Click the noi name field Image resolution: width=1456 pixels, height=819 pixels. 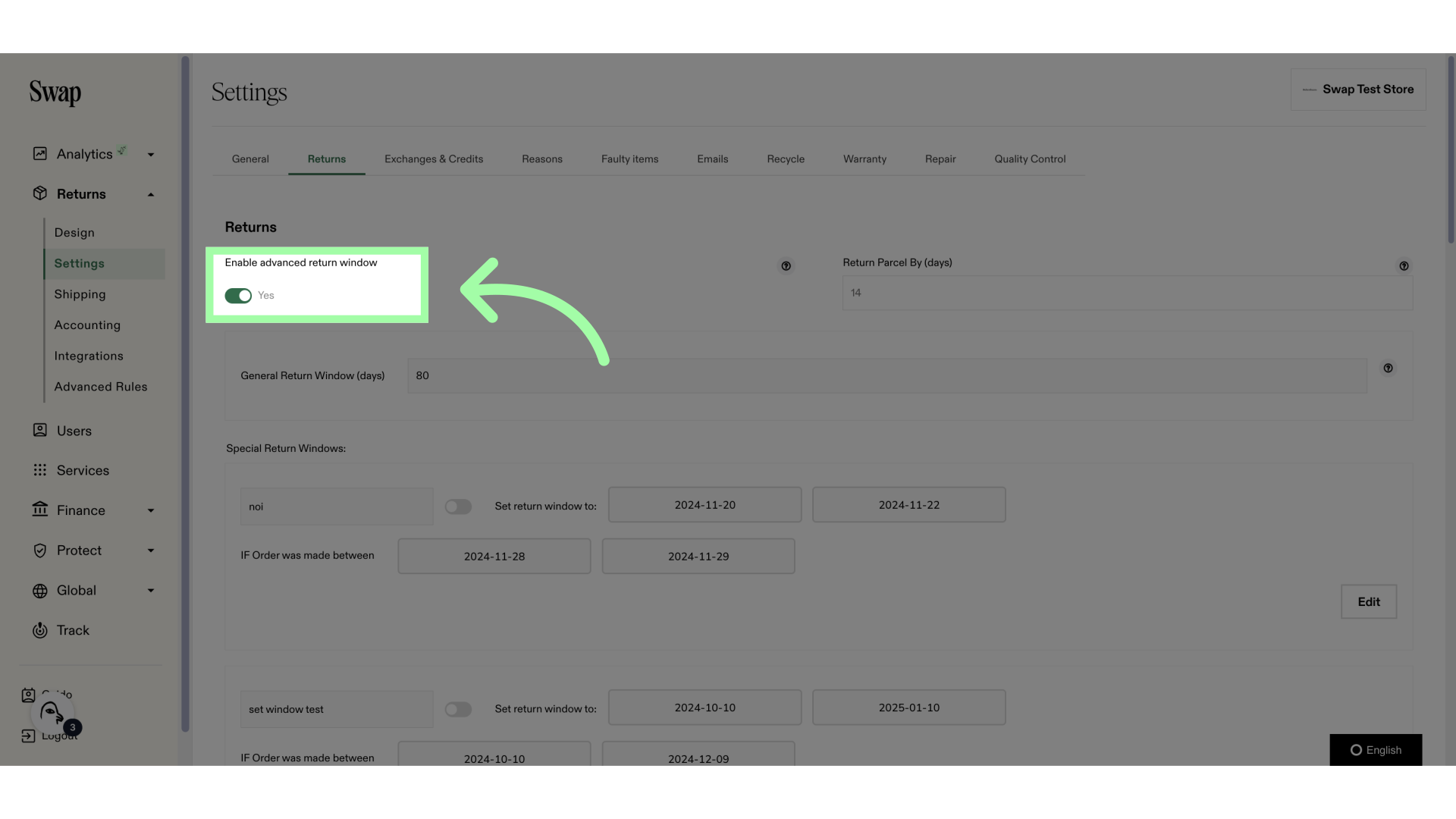[337, 507]
